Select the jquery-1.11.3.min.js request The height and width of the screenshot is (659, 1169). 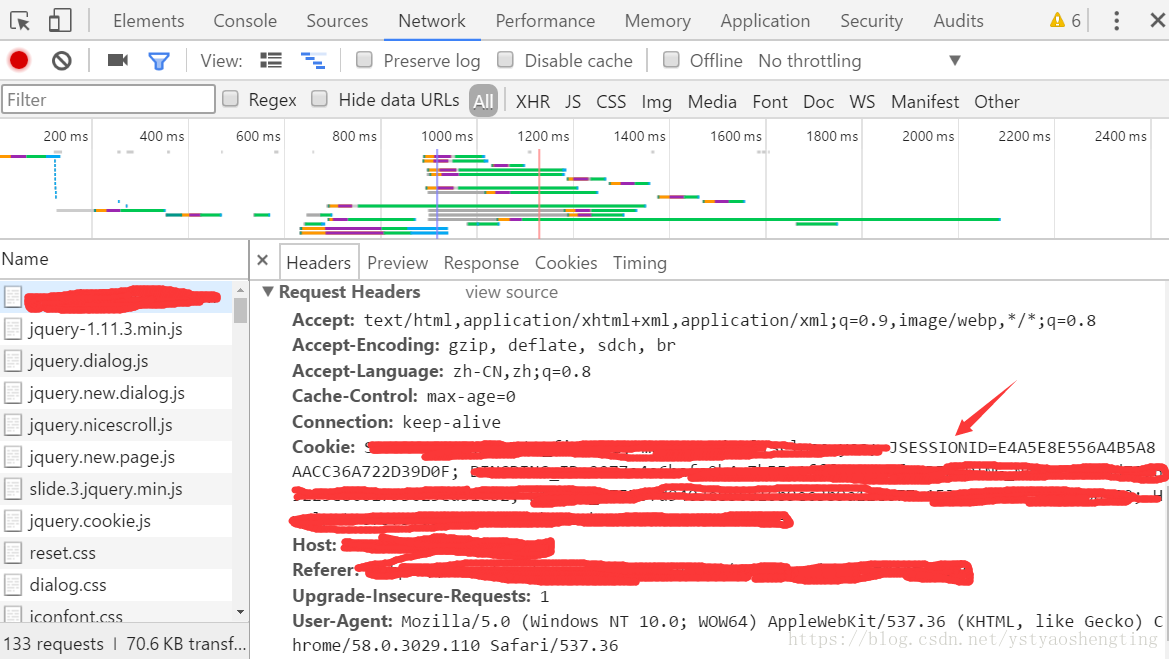(116, 329)
